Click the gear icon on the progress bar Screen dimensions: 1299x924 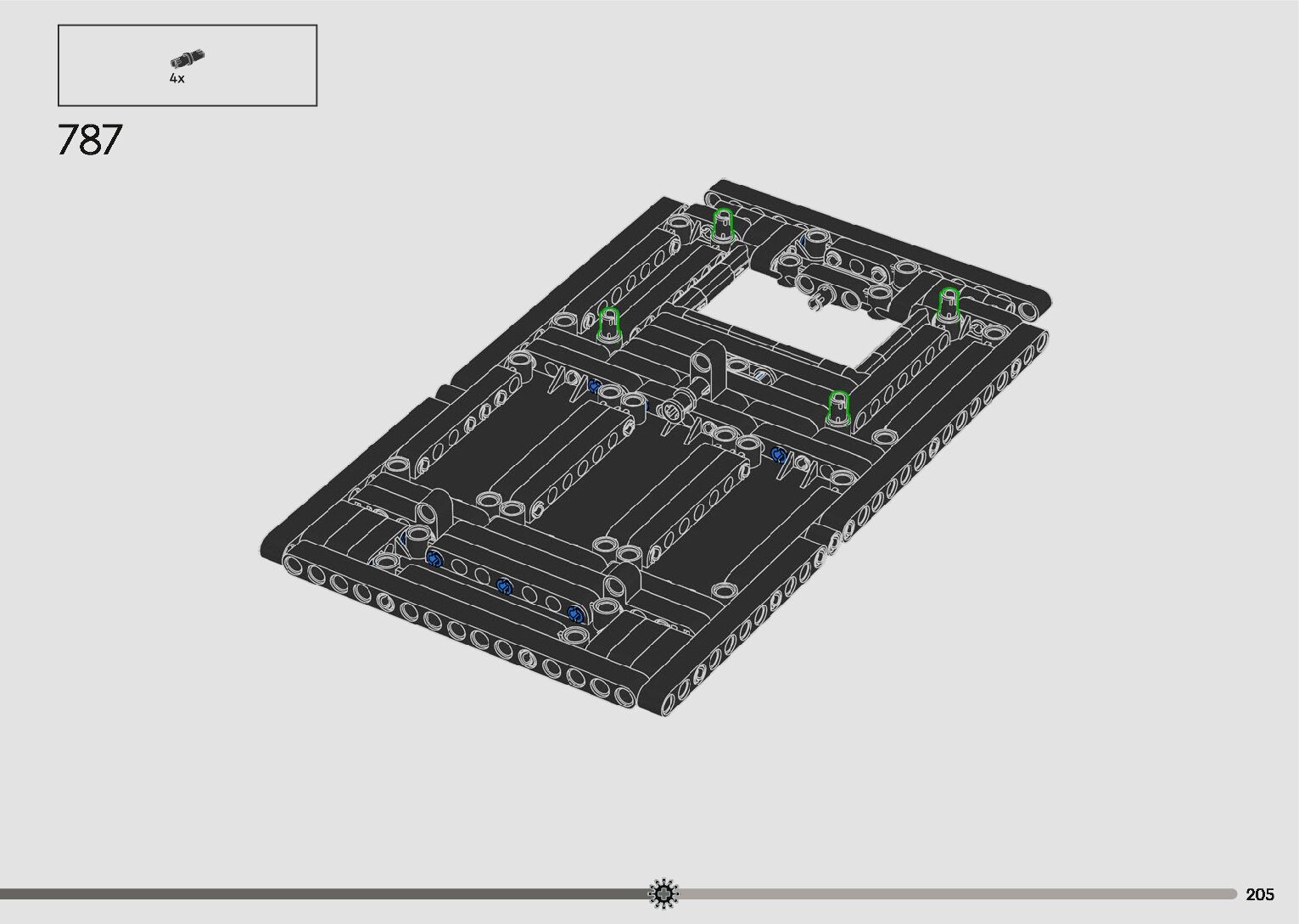pos(663,893)
